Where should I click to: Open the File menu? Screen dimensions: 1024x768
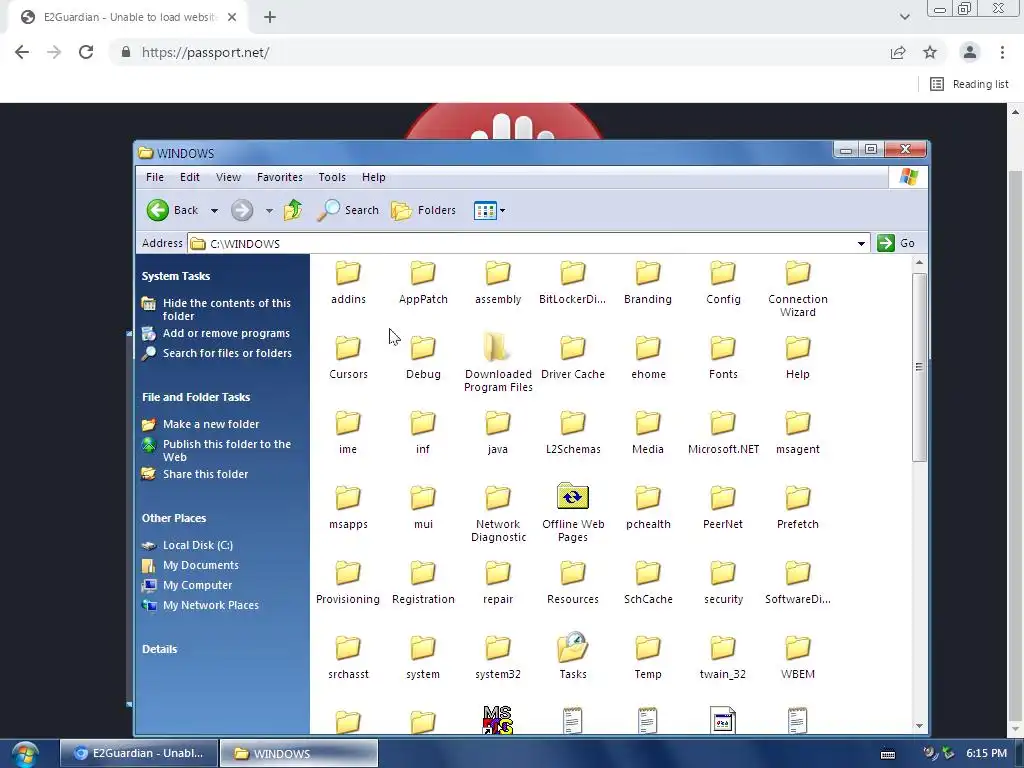155,177
